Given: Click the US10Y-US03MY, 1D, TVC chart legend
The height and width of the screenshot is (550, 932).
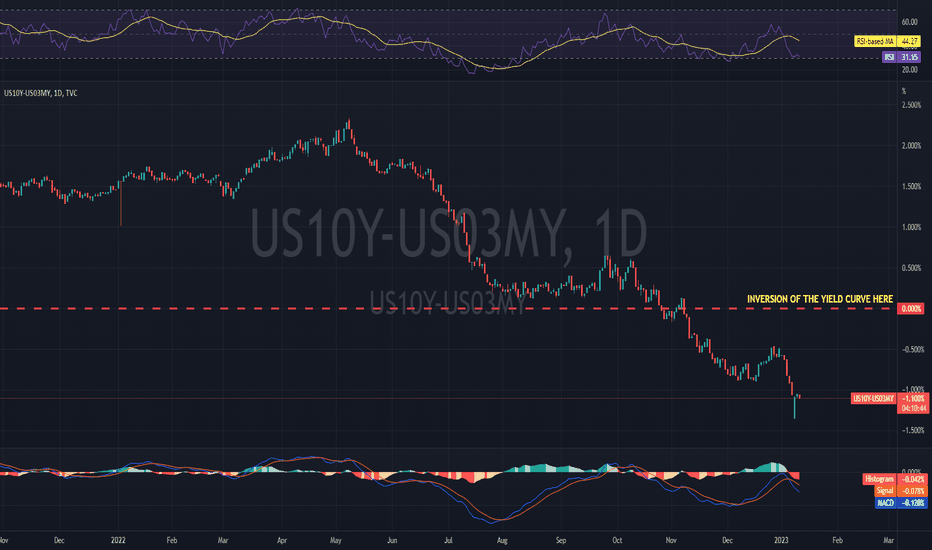Looking at the screenshot, I should coord(40,93).
